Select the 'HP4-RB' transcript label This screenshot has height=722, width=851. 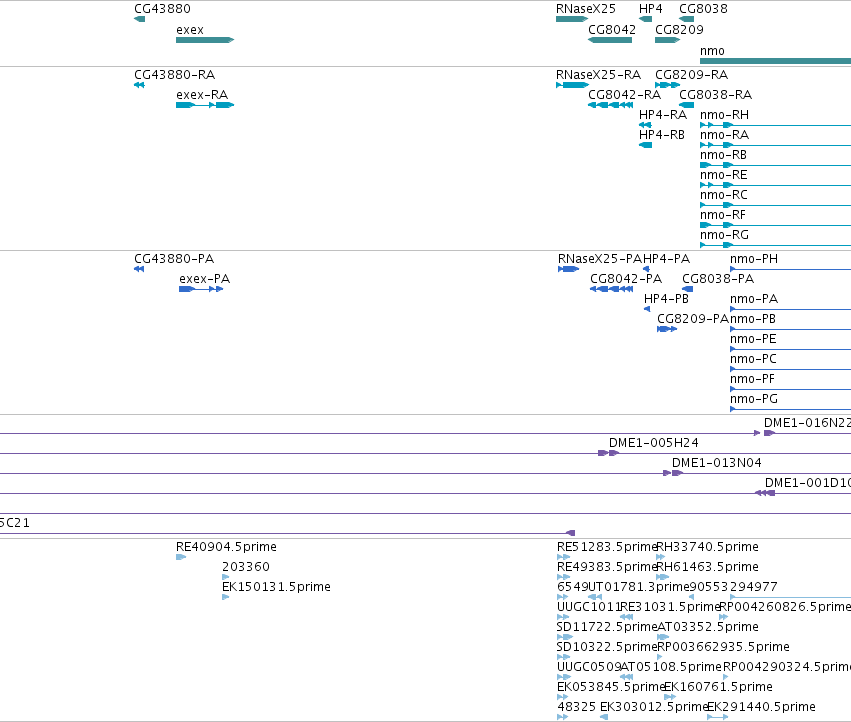tap(662, 135)
